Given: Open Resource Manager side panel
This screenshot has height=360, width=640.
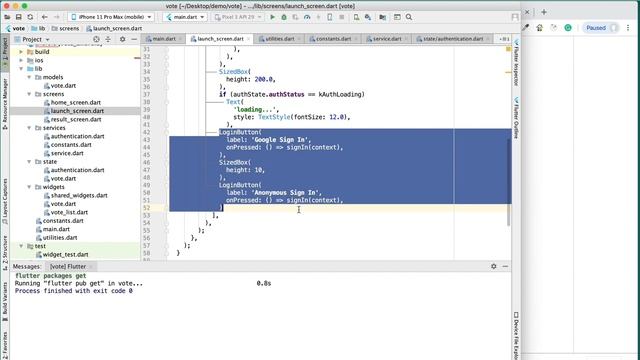Looking at the screenshot, I should pyautogui.click(x=5, y=104).
